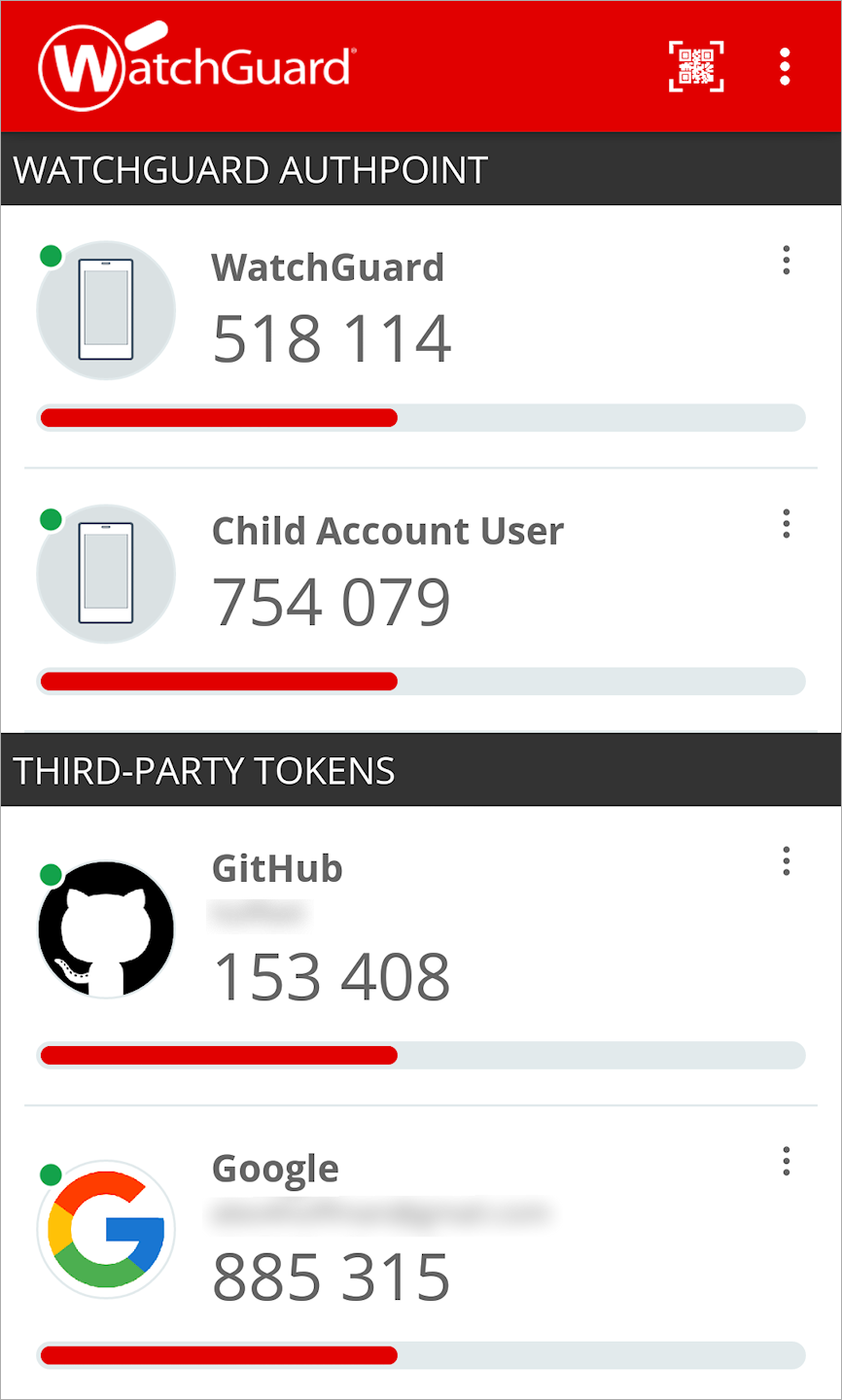The image size is (842, 1400).
Task: Open the app overflow menu in the top bar
Action: click(x=785, y=66)
